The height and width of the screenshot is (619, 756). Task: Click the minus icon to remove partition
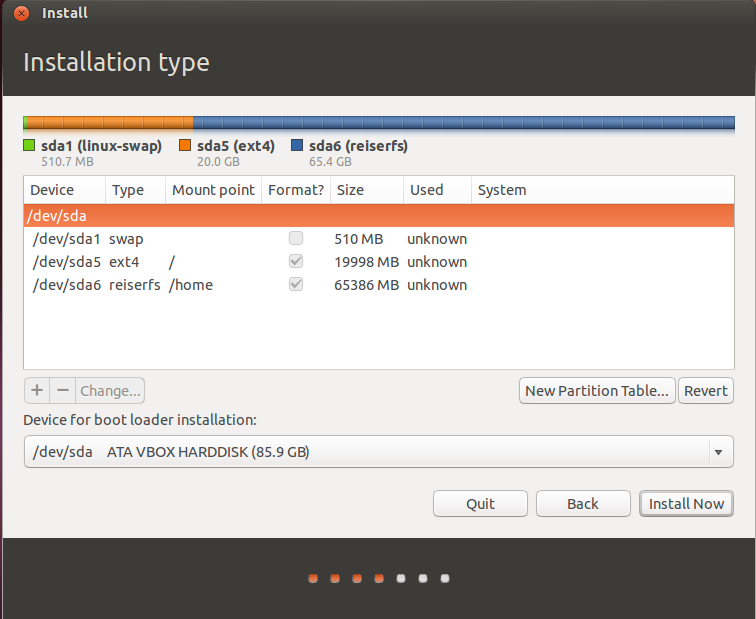pyautogui.click(x=63, y=390)
